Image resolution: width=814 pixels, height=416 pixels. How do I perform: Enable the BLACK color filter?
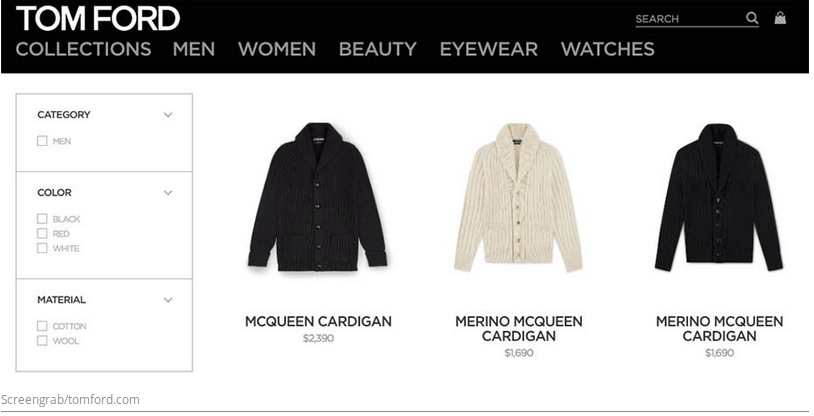point(42,219)
